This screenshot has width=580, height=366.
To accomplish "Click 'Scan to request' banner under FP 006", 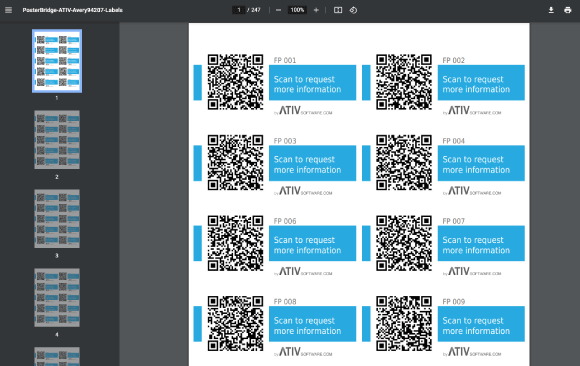I will (x=313, y=244).
